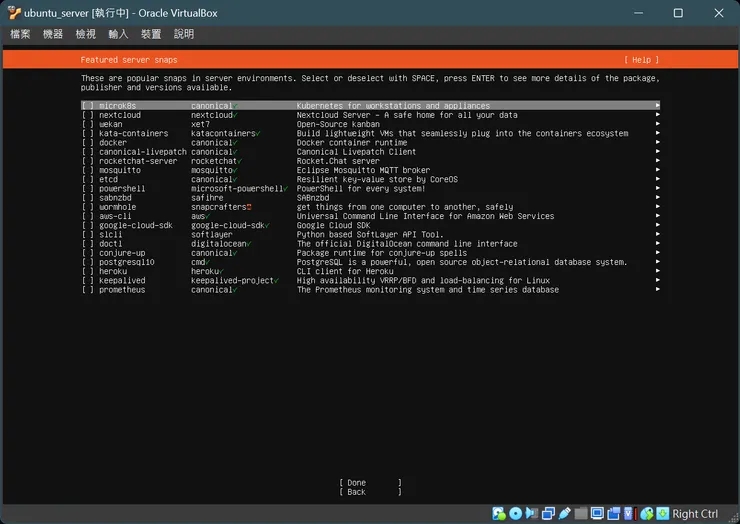Enable the powershell snap checkbox

88,189
